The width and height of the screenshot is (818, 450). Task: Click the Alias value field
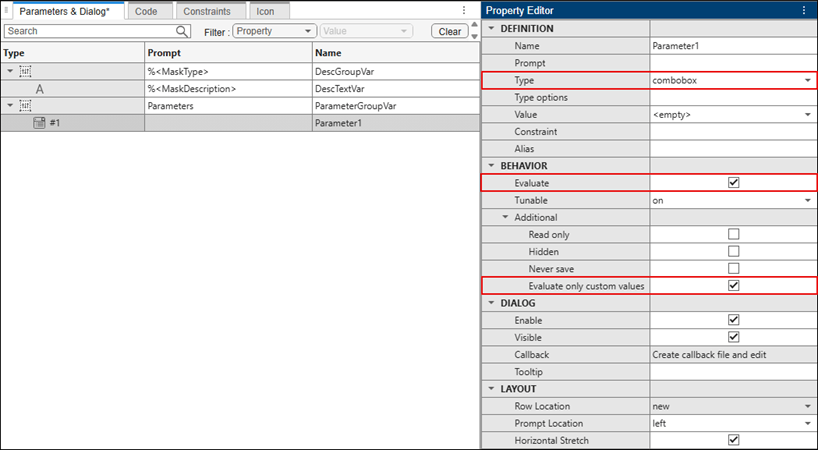point(733,149)
